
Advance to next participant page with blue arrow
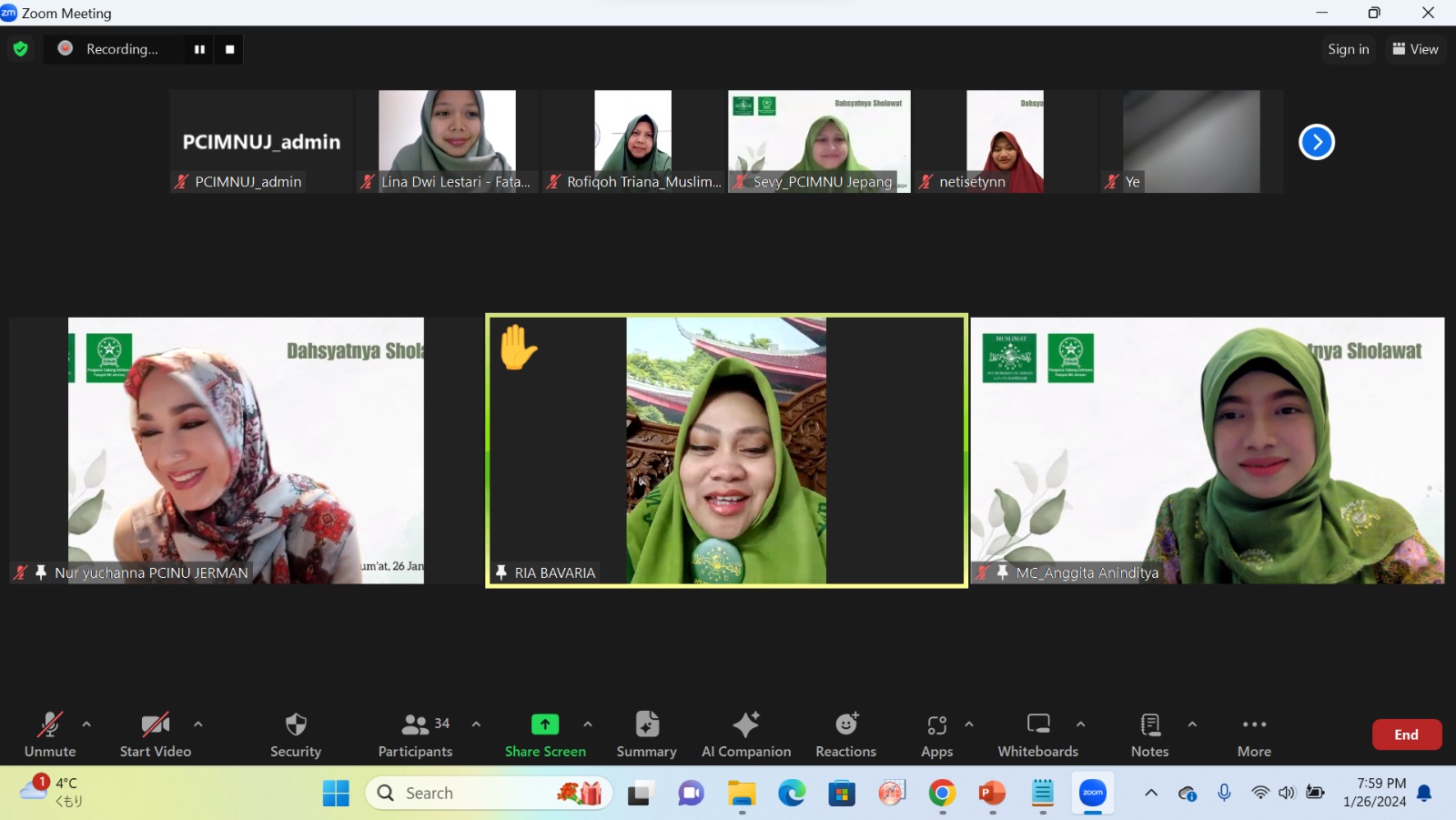pos(1317,141)
